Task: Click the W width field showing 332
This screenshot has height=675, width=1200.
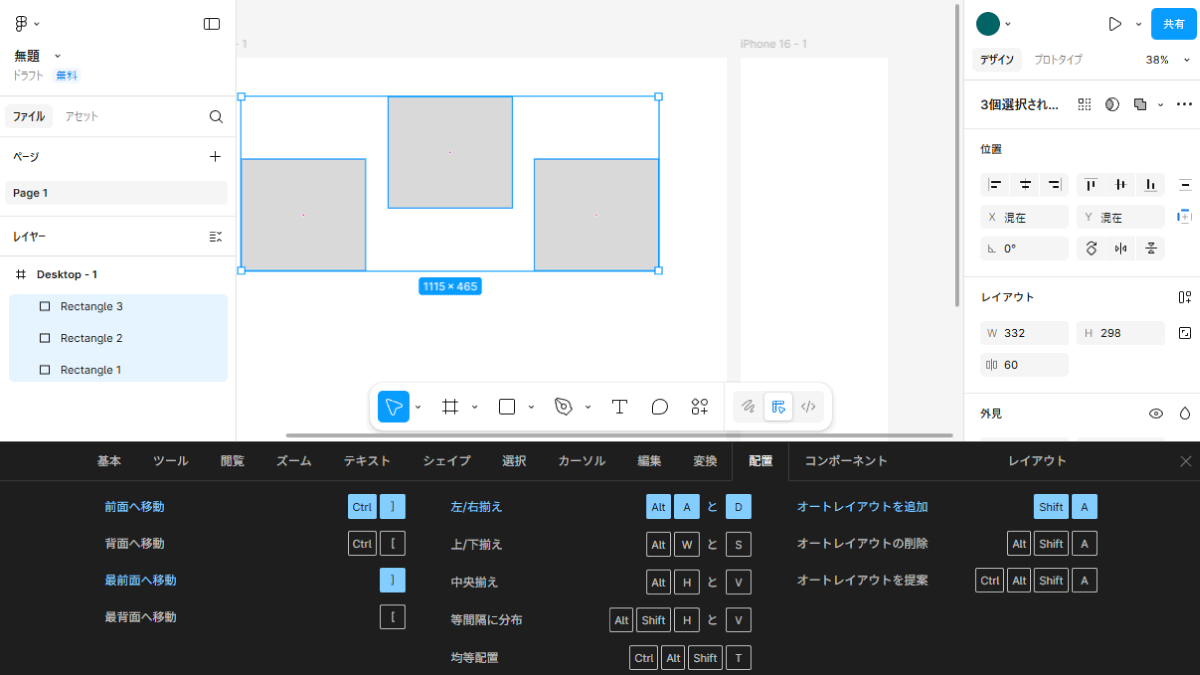Action: point(1024,333)
